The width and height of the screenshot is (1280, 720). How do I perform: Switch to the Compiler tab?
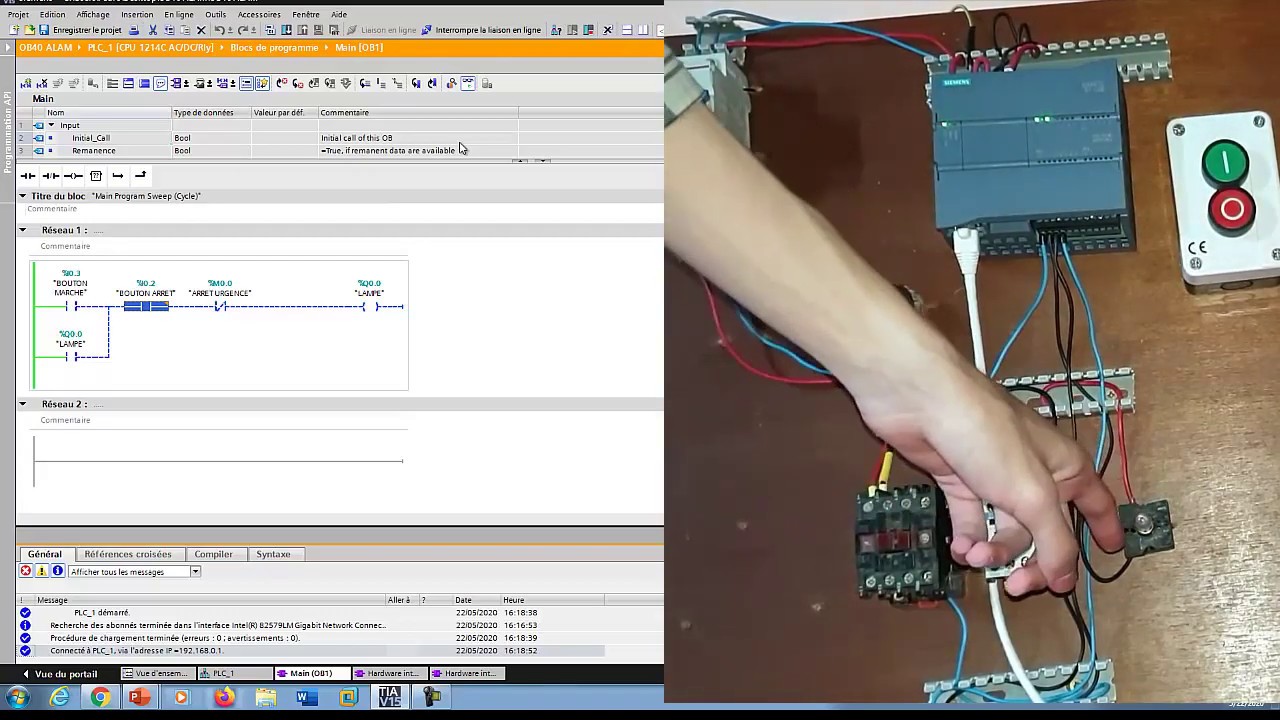pos(213,554)
